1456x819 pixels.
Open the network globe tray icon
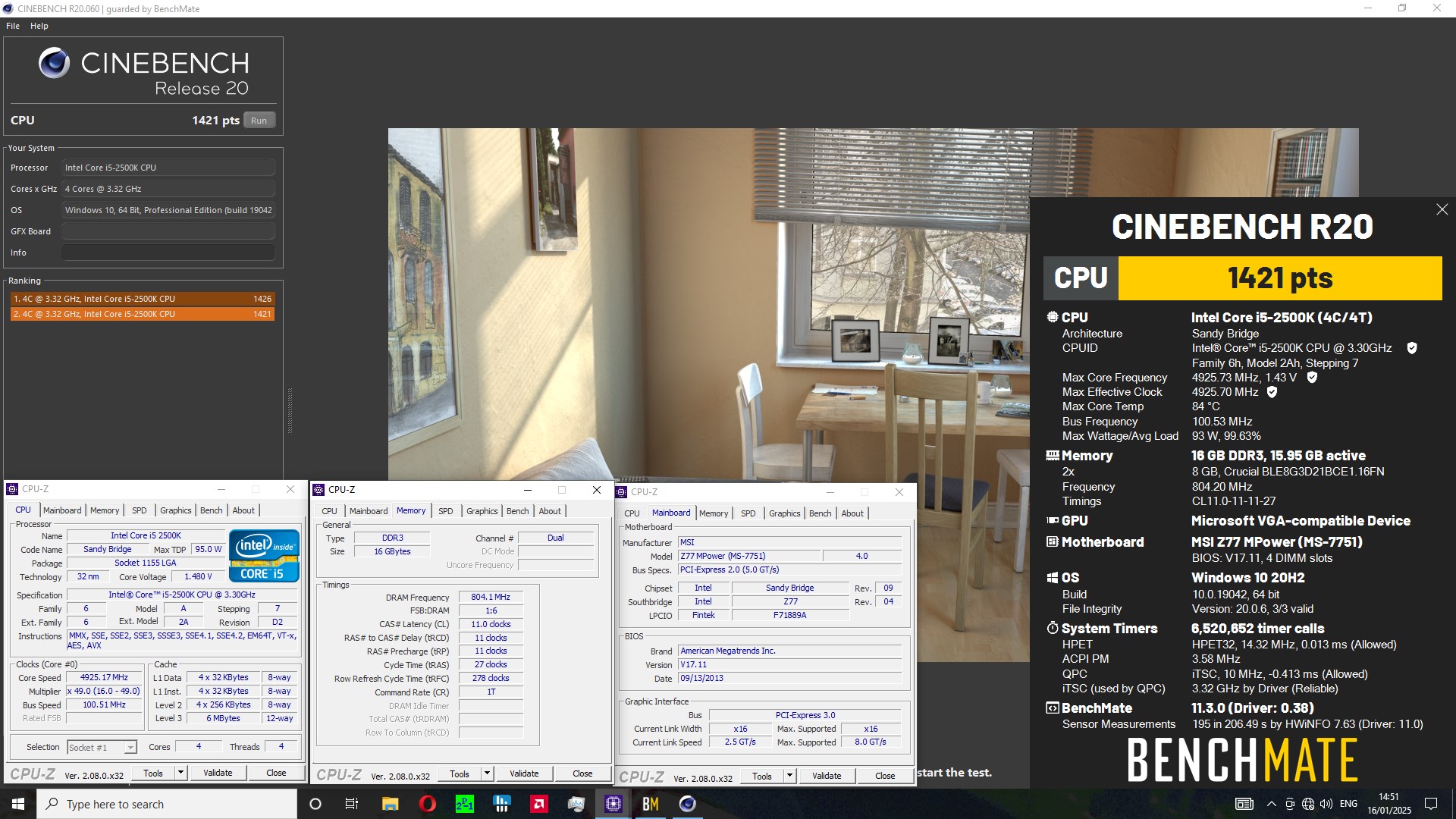(x=1308, y=804)
